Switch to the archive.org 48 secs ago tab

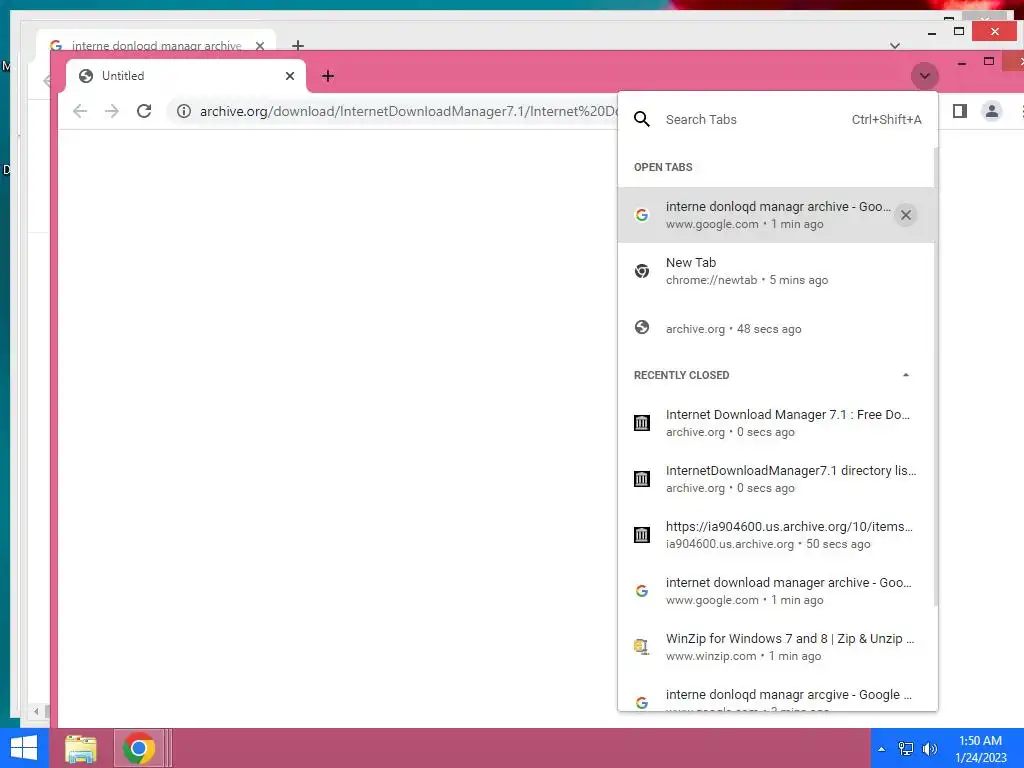click(x=776, y=328)
